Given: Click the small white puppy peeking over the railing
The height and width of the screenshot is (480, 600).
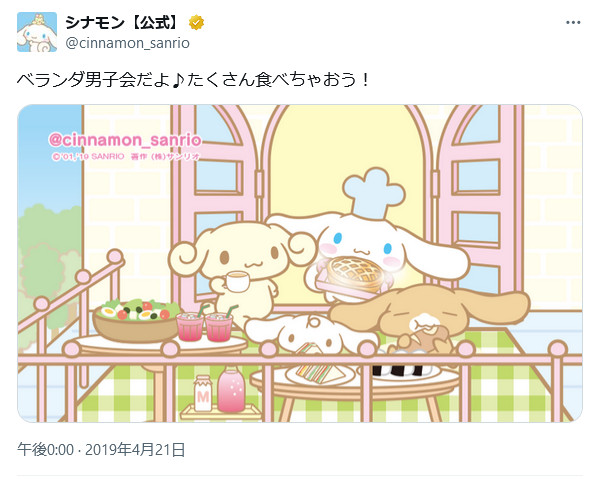Looking at the screenshot, I should pyautogui.click(x=310, y=332).
